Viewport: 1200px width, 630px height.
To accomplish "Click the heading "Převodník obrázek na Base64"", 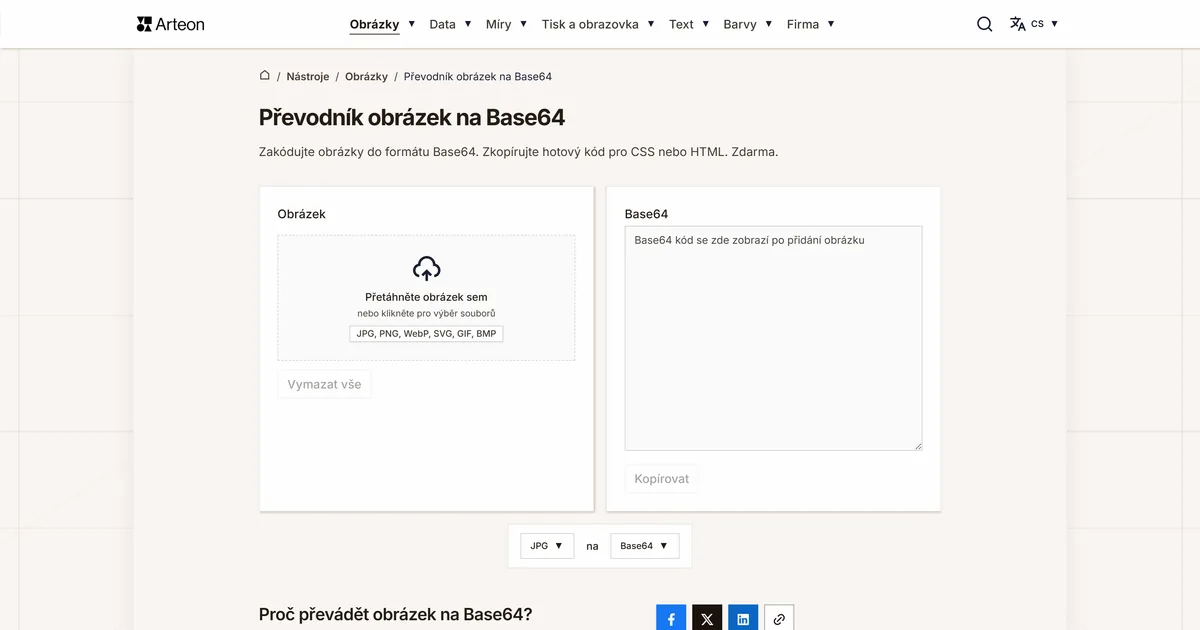I will tap(412, 117).
